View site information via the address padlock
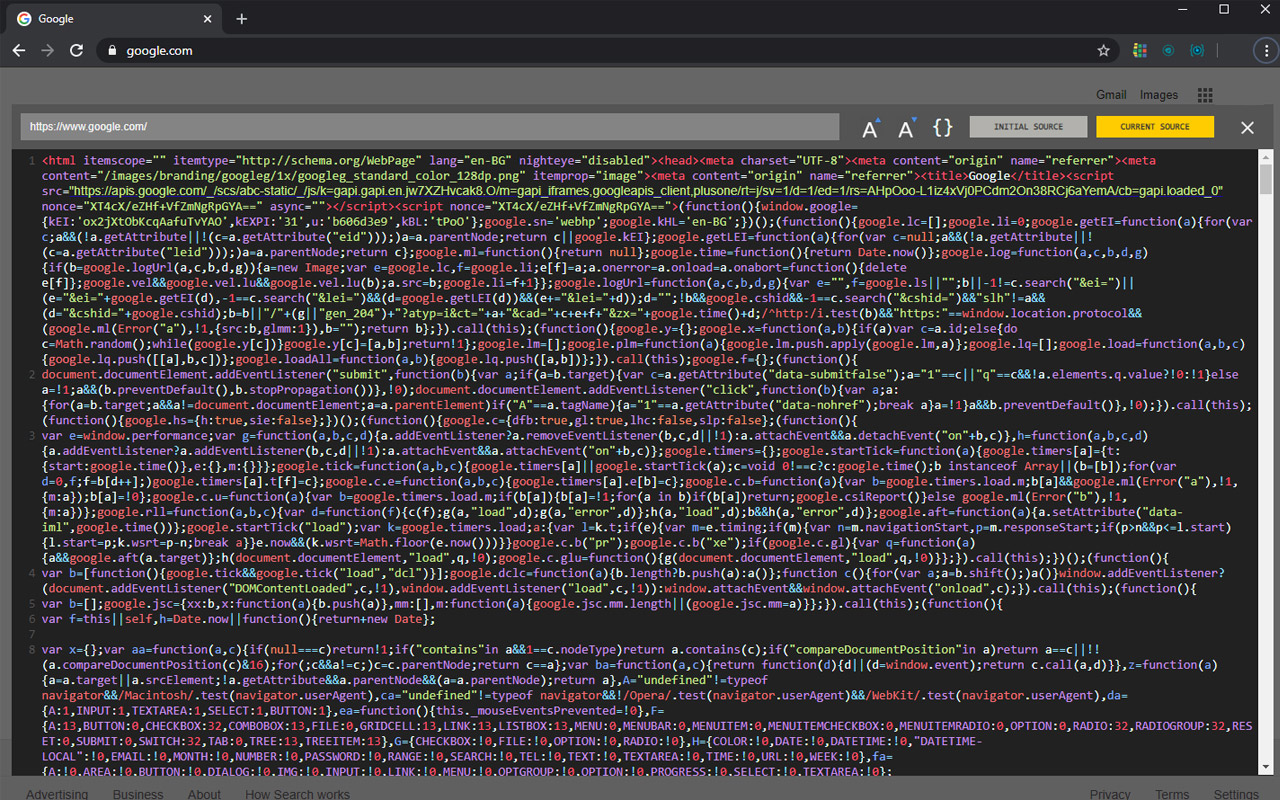Screen dimensions: 1280x800 click(x=114, y=50)
